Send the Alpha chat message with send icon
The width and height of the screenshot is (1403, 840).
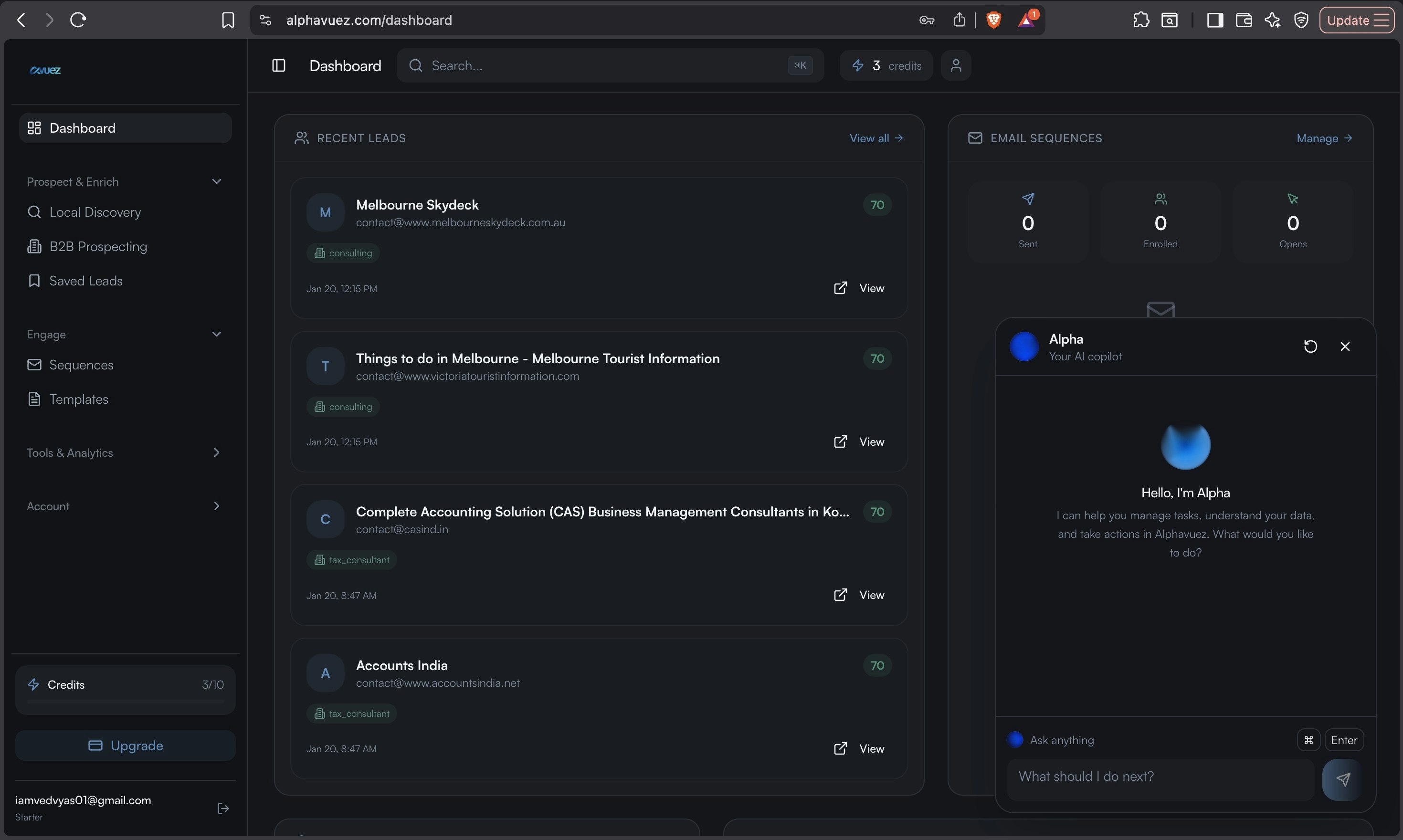click(x=1342, y=779)
